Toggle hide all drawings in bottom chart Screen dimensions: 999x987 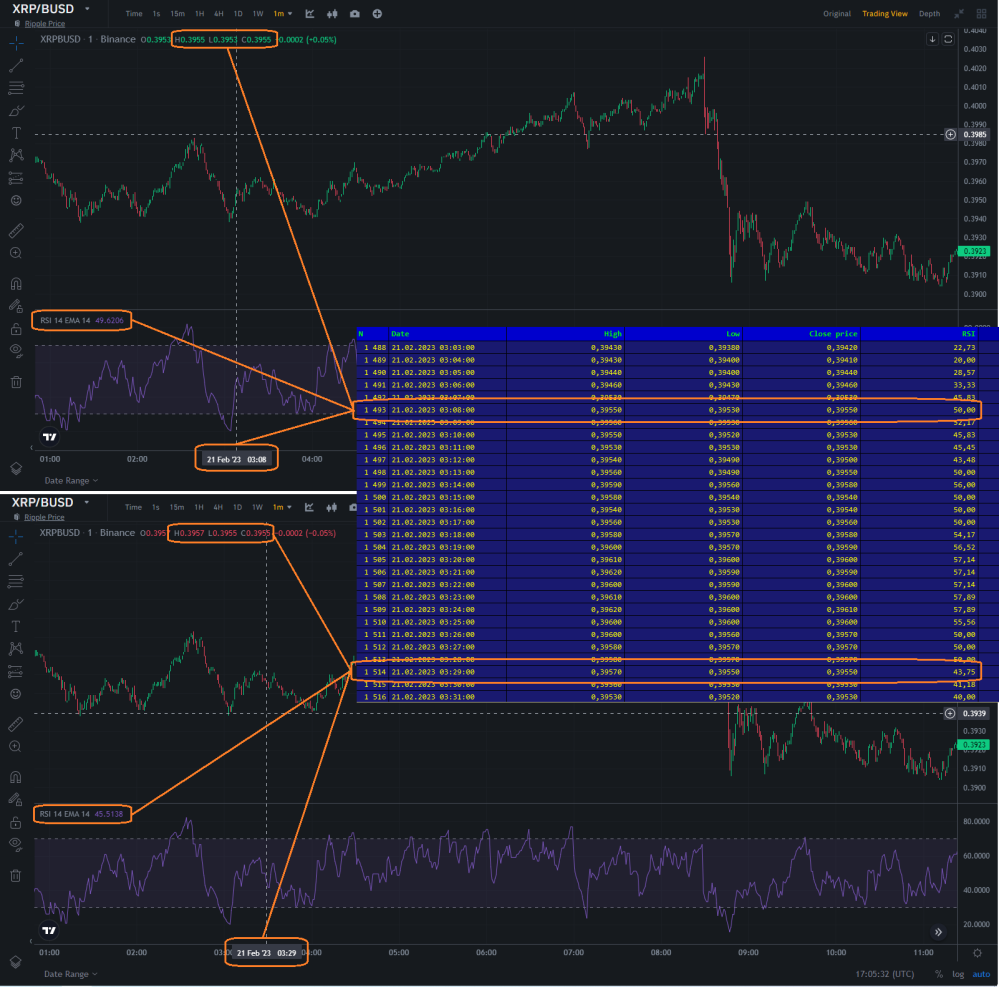click(15, 844)
